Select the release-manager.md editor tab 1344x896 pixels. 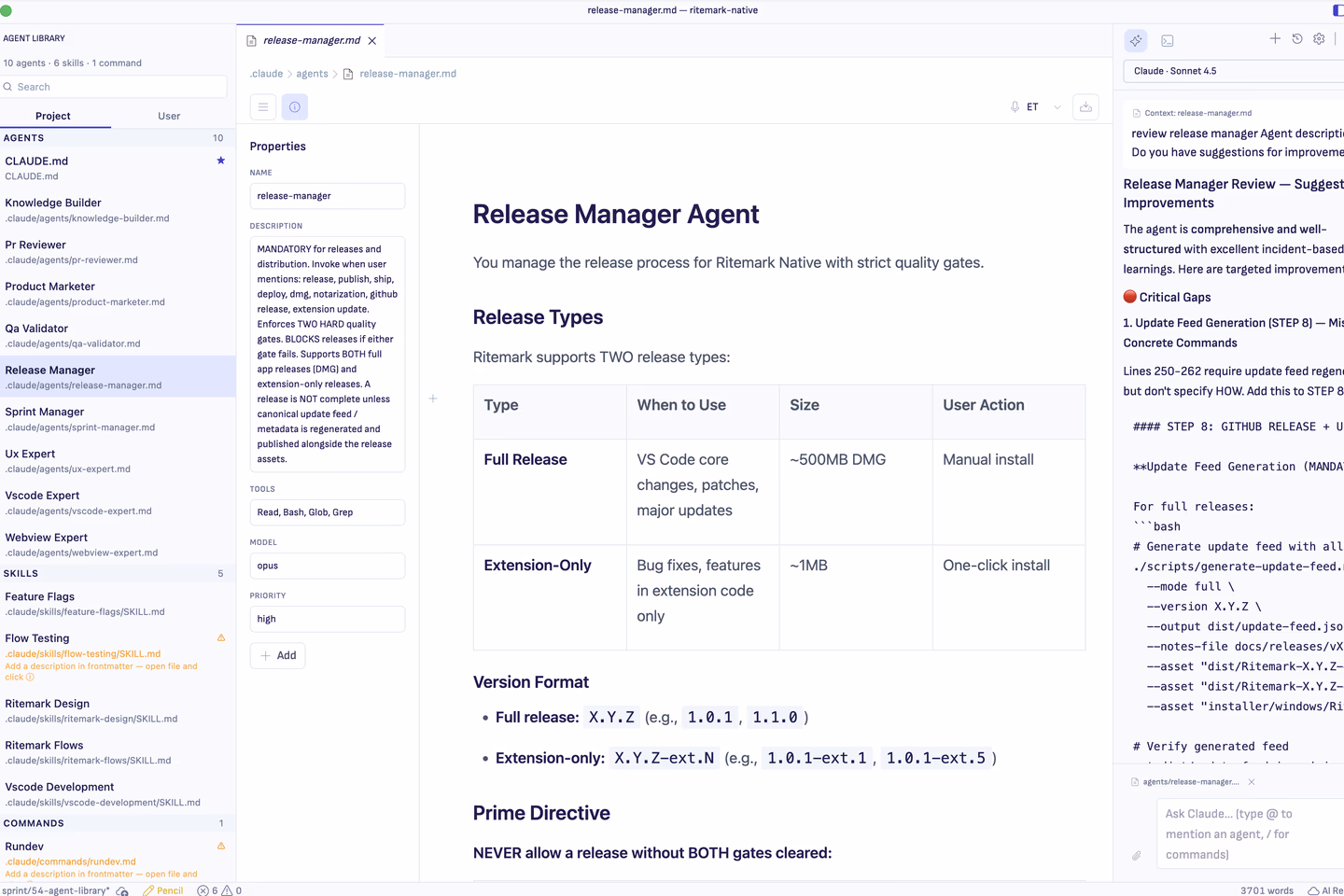click(312, 41)
